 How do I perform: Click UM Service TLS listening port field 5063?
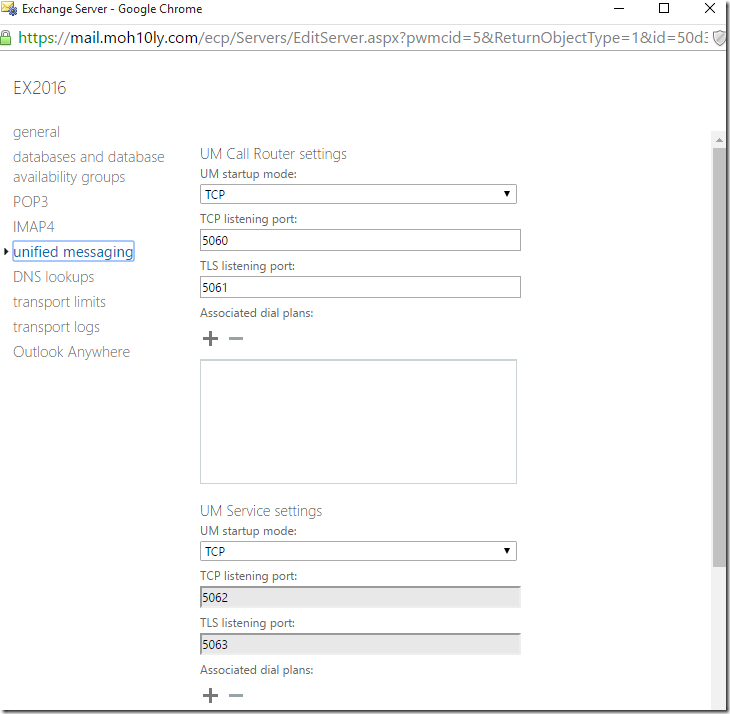coord(360,644)
